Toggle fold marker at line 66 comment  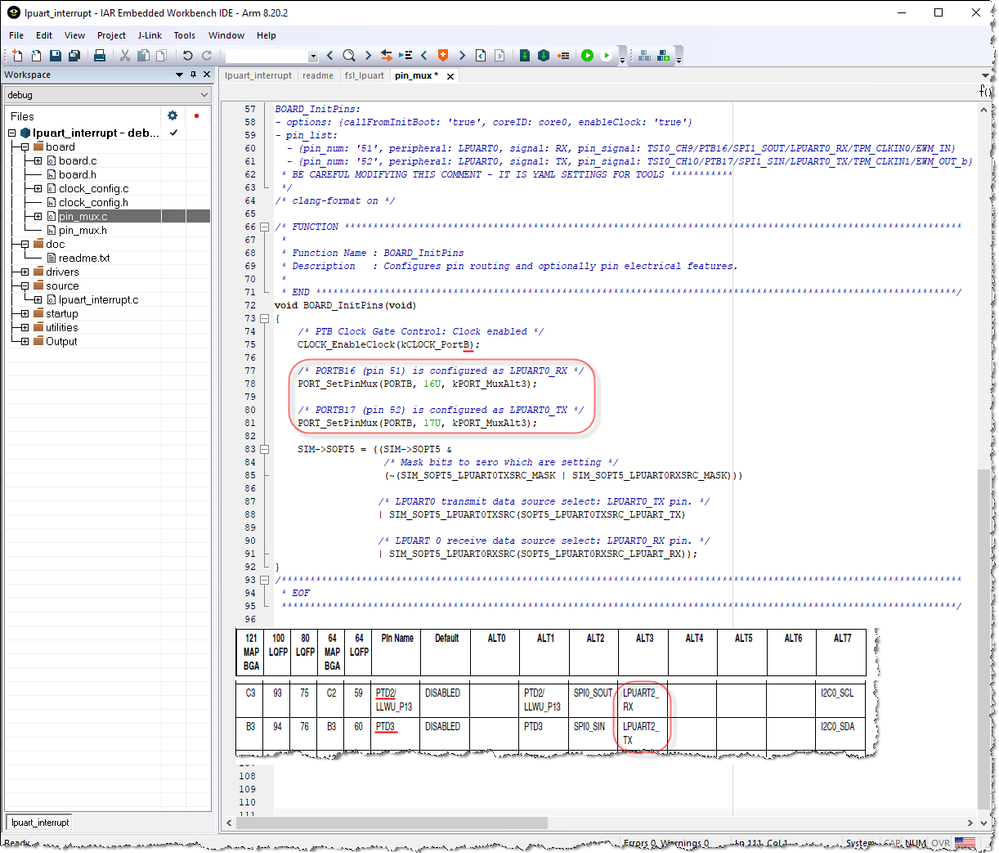pos(265,227)
